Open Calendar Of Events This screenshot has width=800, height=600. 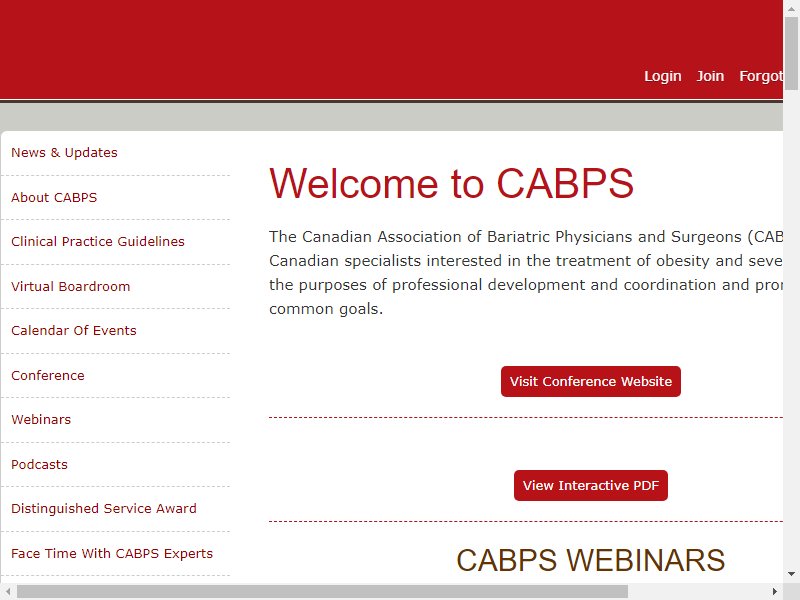[x=74, y=331]
